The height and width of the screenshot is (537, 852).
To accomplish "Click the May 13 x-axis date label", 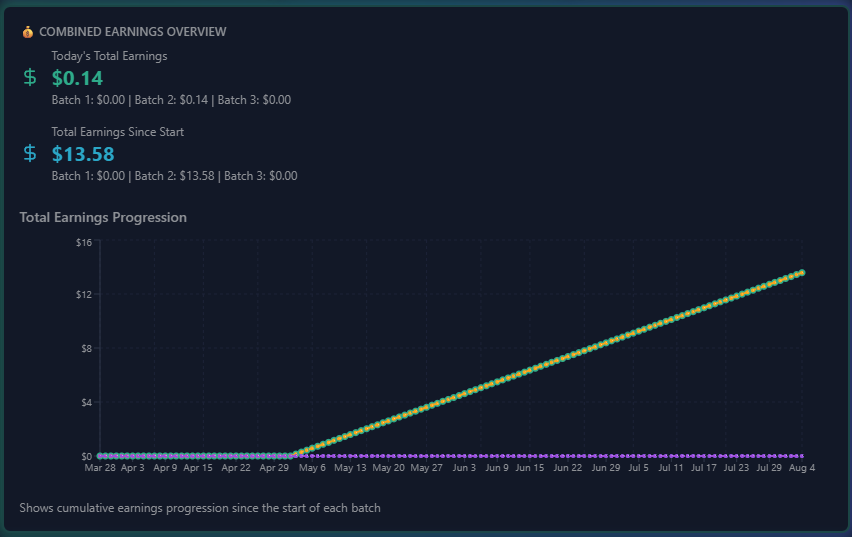I will point(350,467).
